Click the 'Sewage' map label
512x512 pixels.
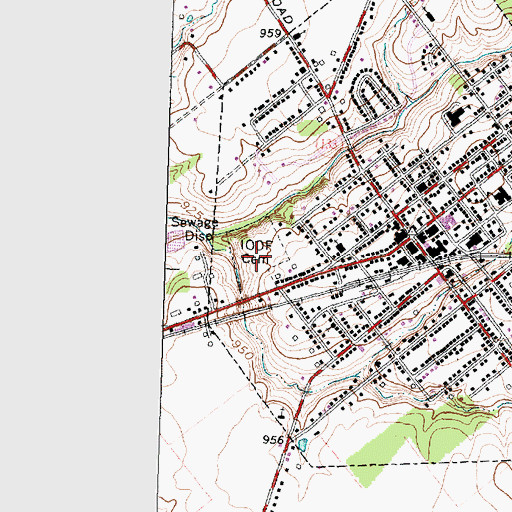coord(195,222)
